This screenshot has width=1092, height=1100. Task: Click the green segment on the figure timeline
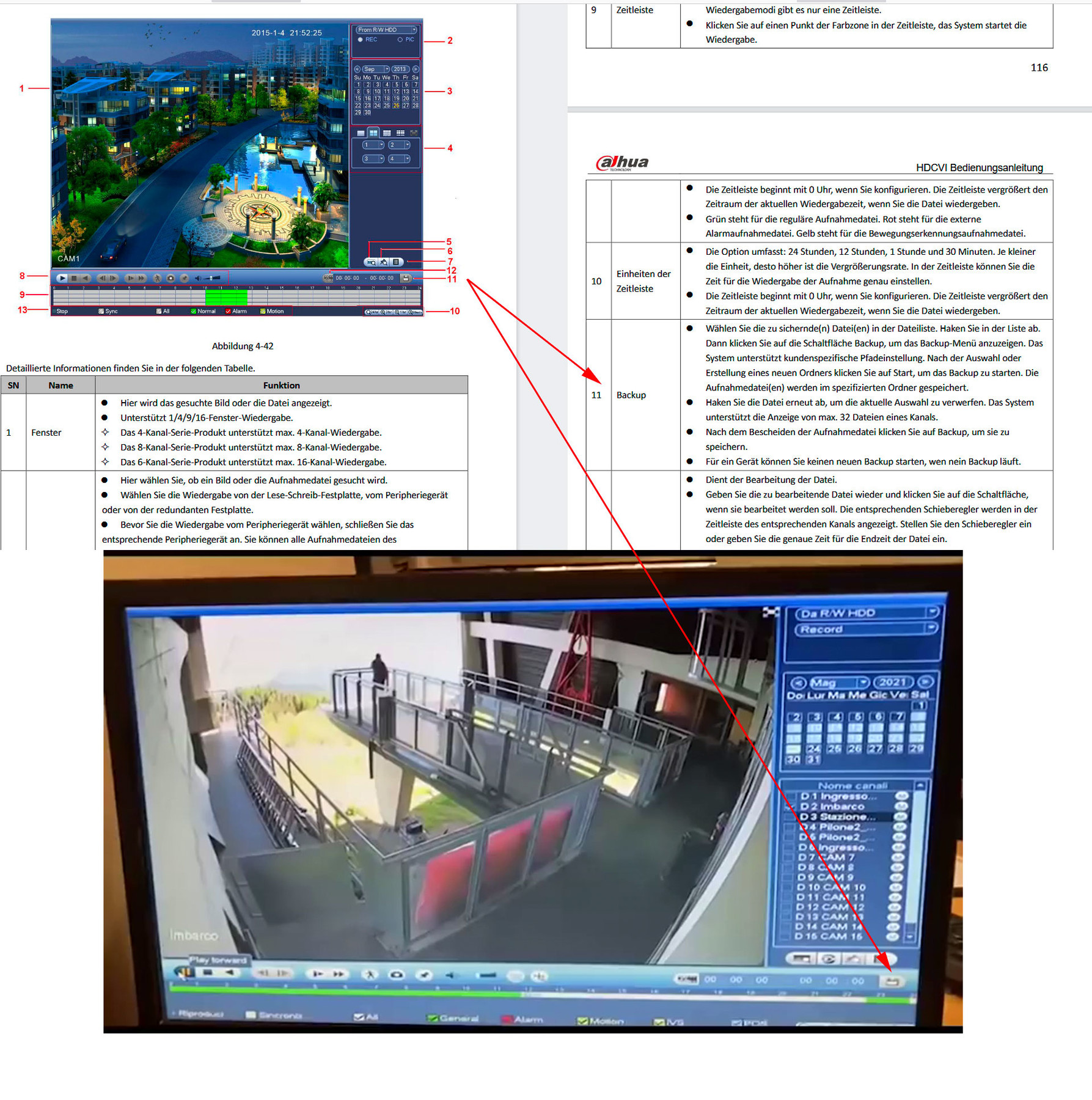pyautogui.click(x=226, y=298)
